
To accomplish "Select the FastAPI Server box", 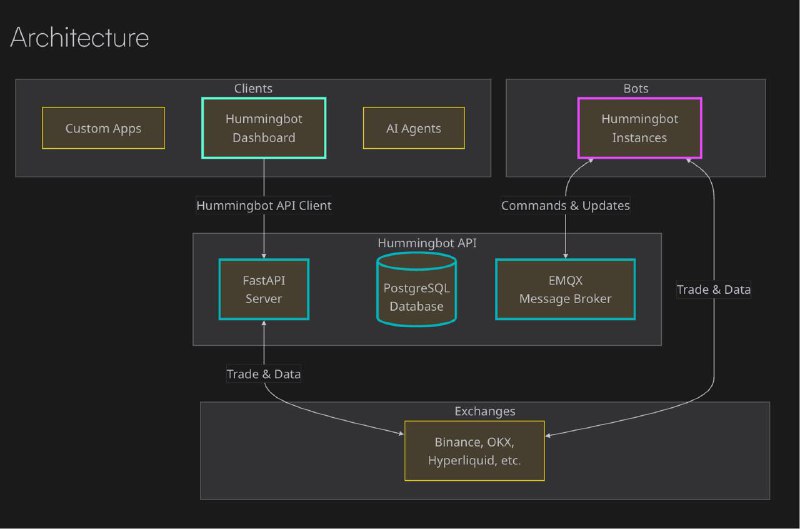I will [264, 290].
